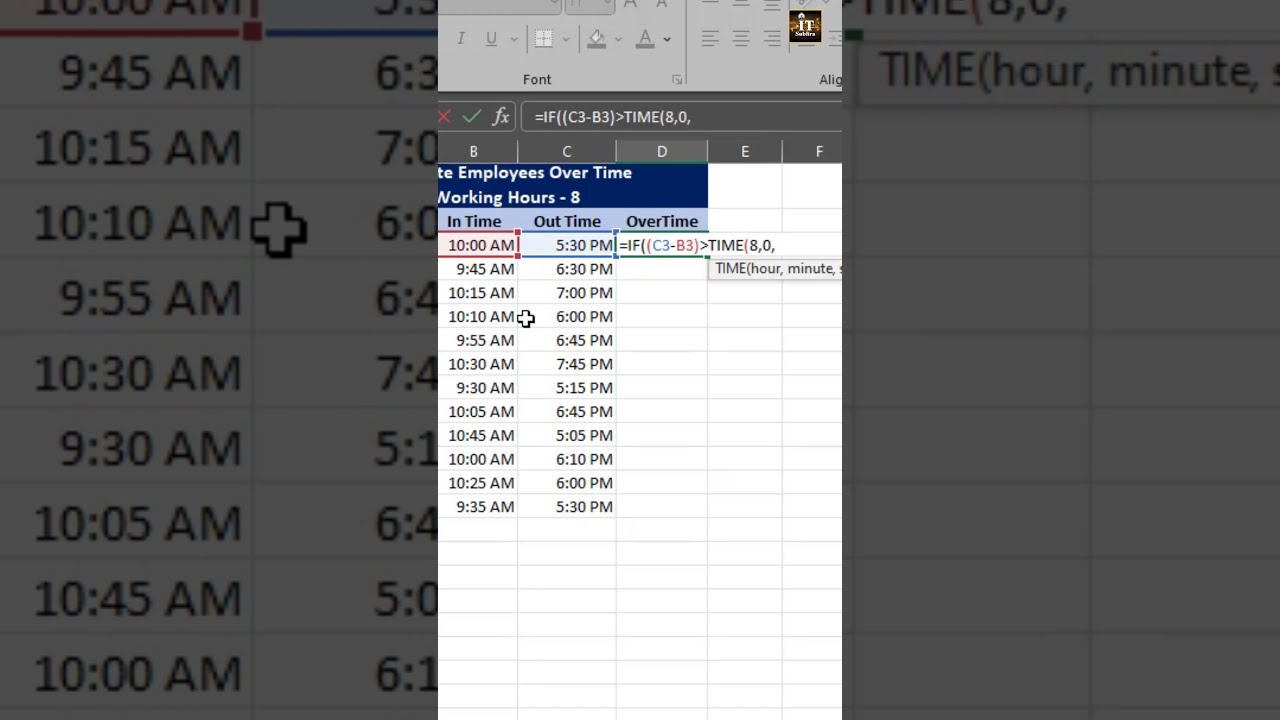Select column B header

click(477, 151)
